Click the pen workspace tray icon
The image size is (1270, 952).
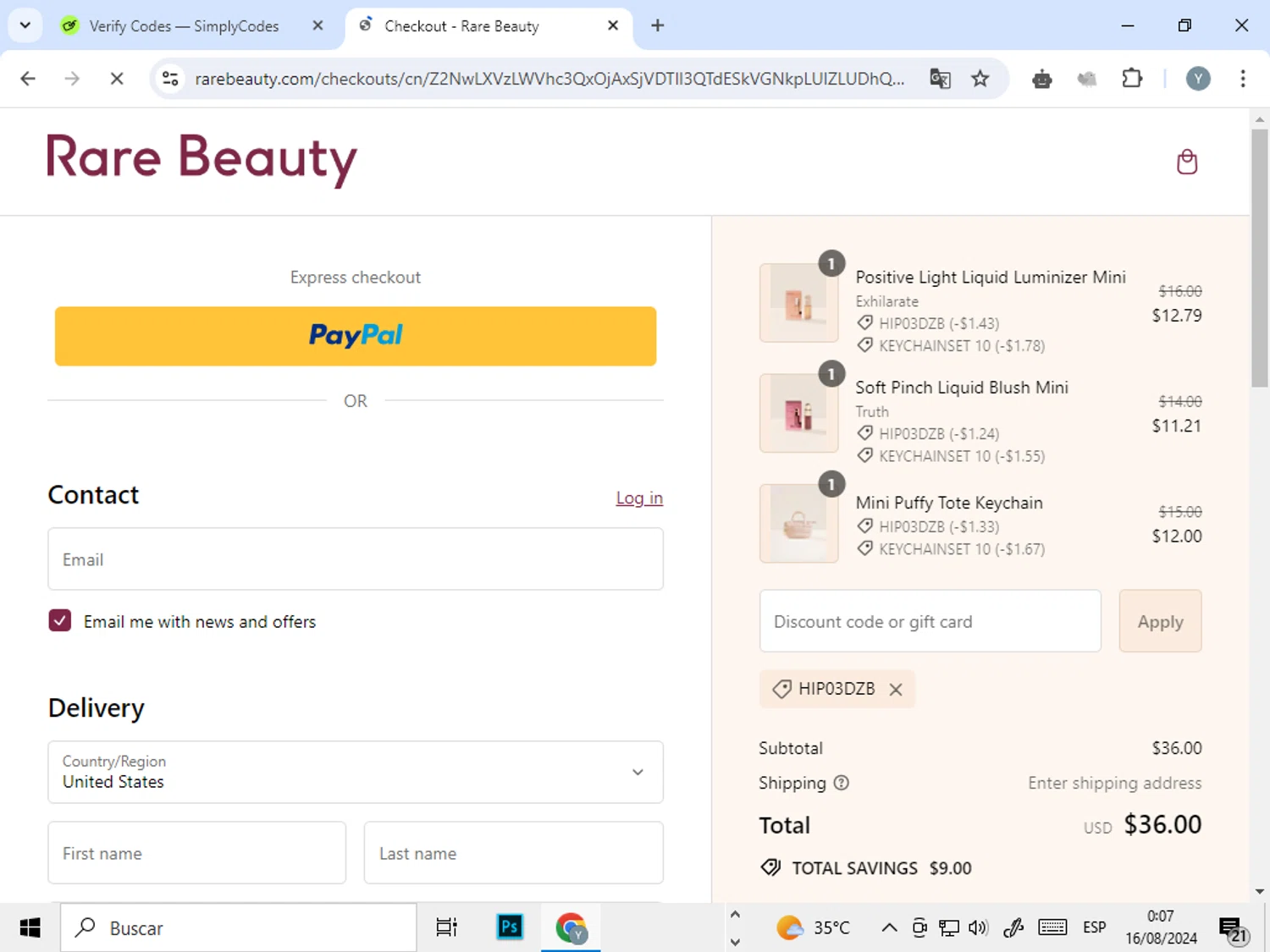1013,928
